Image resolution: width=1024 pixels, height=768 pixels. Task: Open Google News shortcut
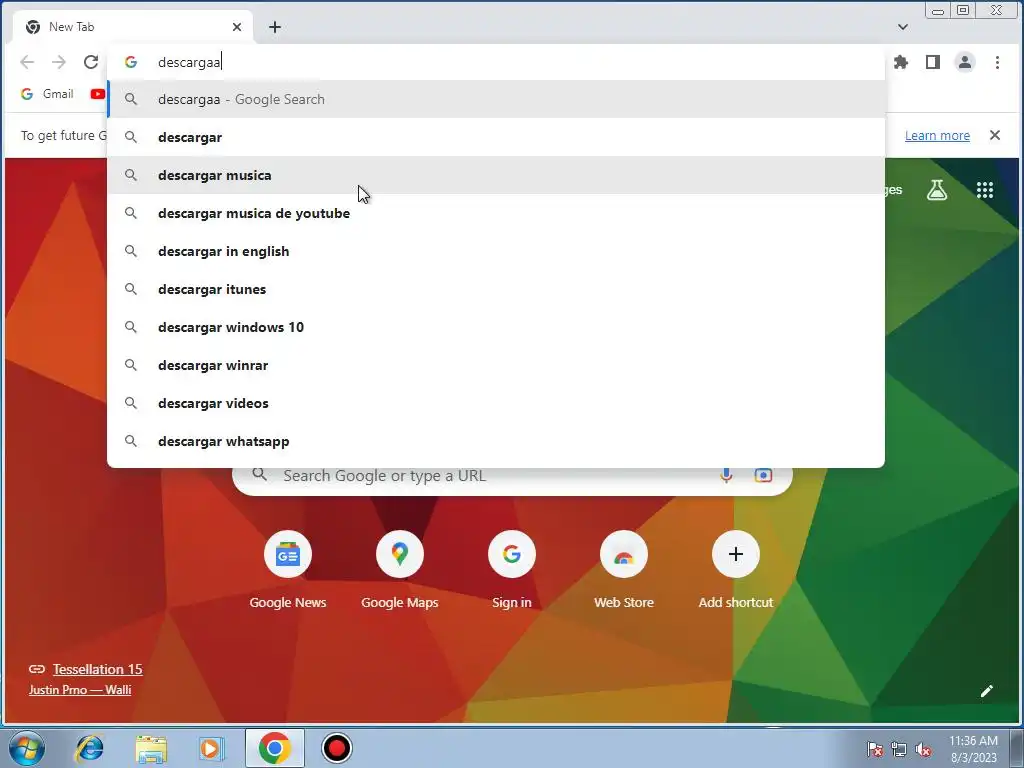(x=287, y=570)
